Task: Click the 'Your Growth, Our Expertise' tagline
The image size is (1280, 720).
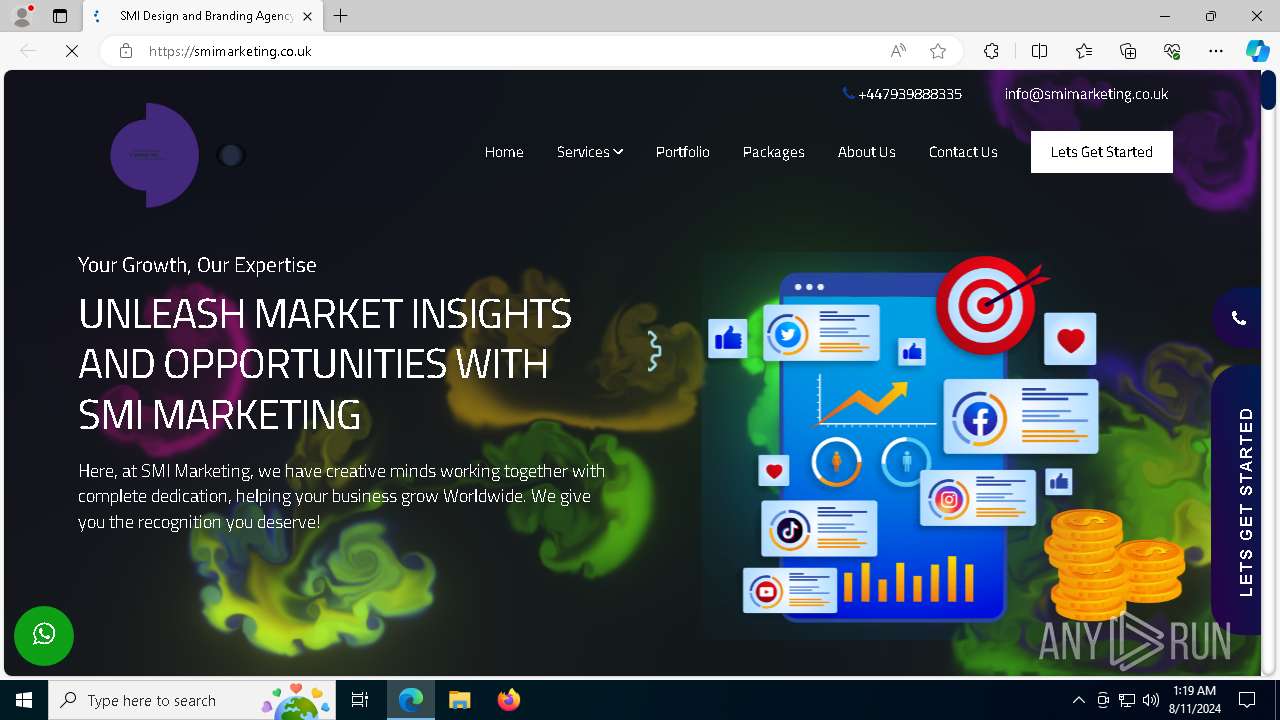Action: pyautogui.click(x=197, y=265)
